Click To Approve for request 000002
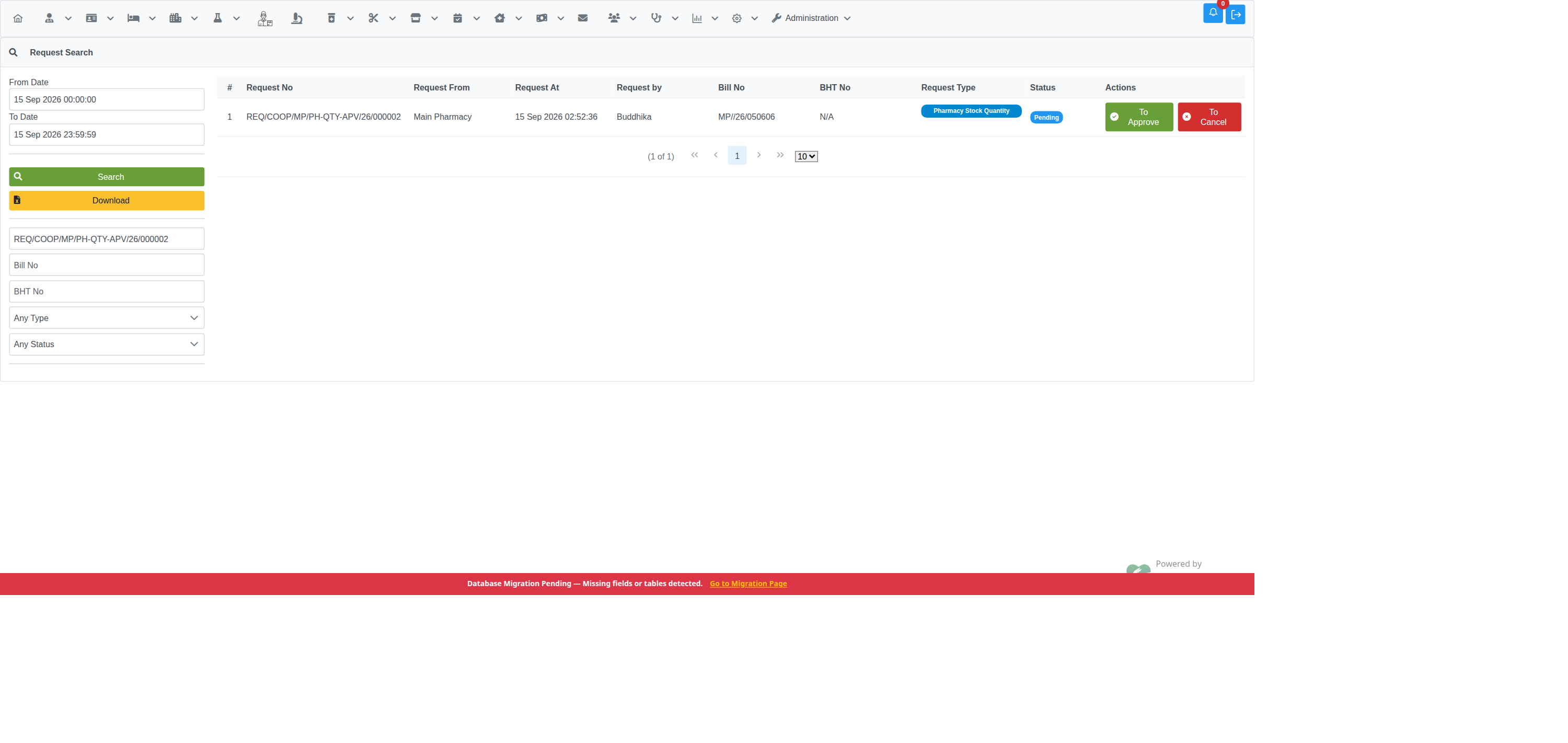Viewport: 1568px width, 743px height. pyautogui.click(x=1139, y=117)
